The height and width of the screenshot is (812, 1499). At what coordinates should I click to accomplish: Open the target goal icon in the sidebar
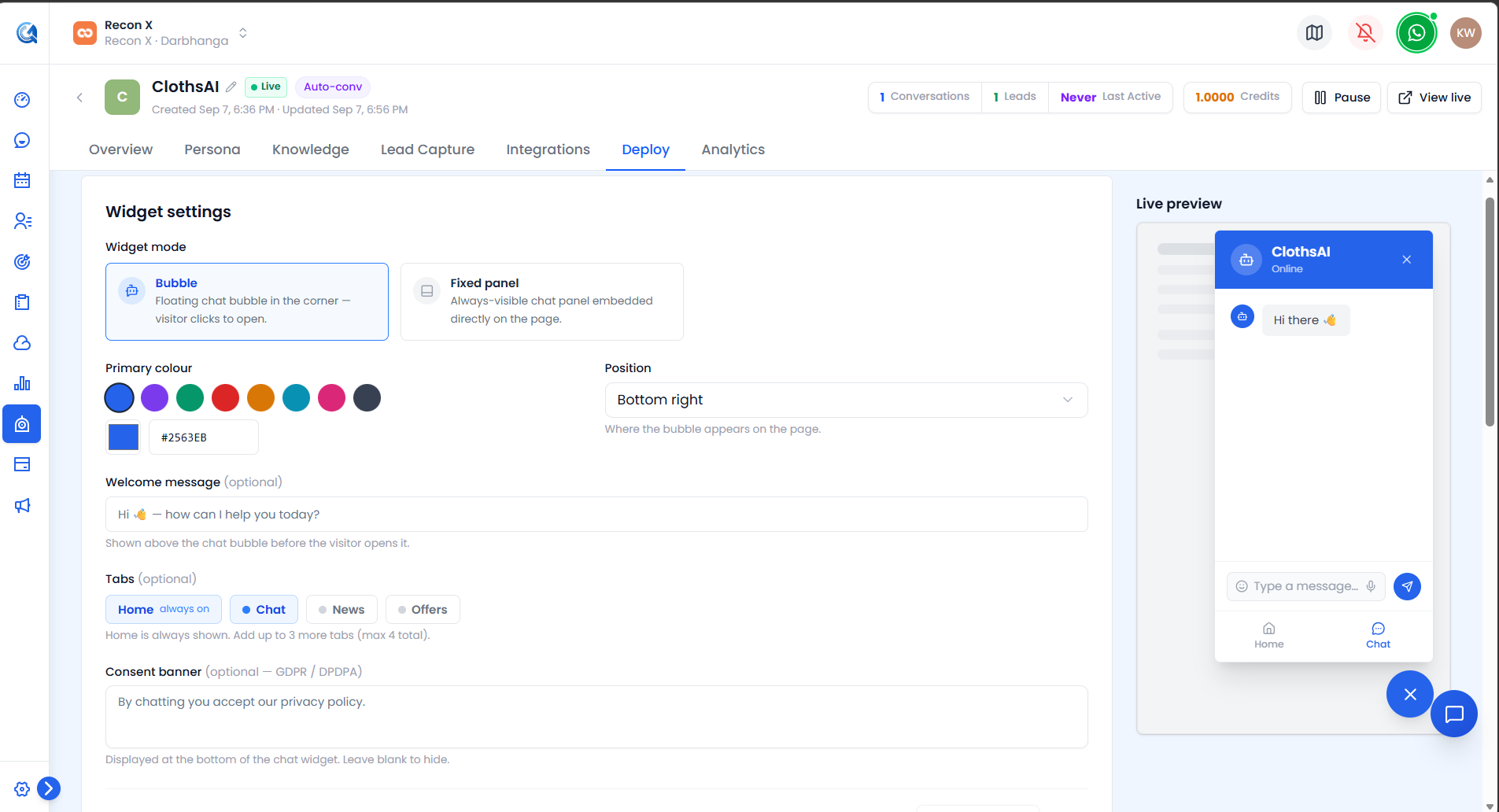click(22, 262)
